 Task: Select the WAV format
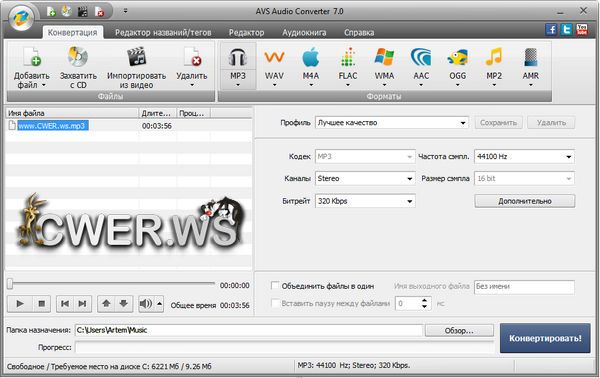click(274, 67)
